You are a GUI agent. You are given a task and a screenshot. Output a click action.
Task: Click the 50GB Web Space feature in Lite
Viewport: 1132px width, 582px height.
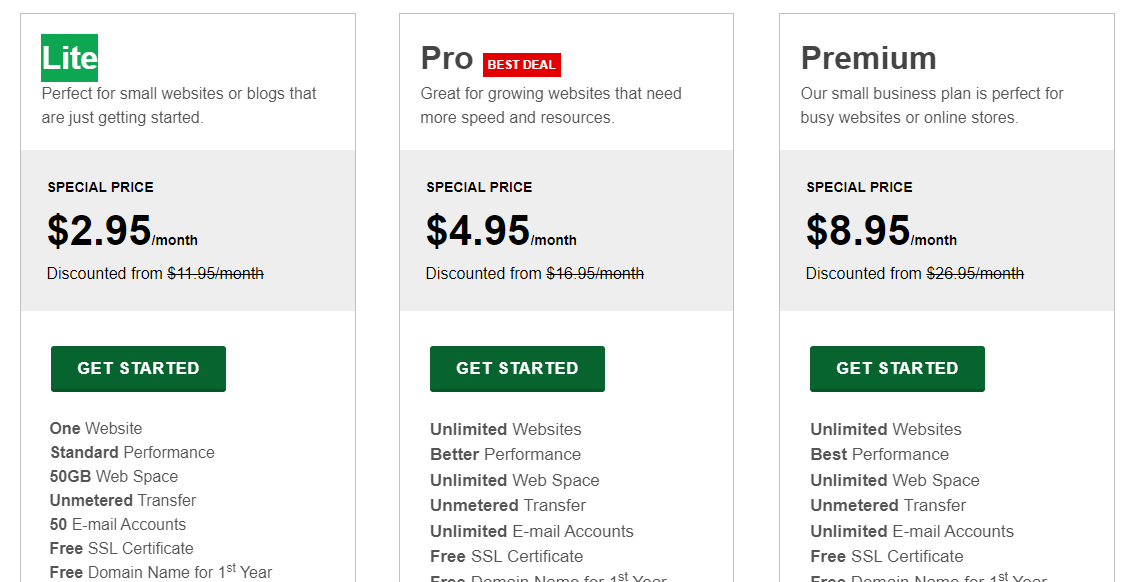(x=113, y=477)
